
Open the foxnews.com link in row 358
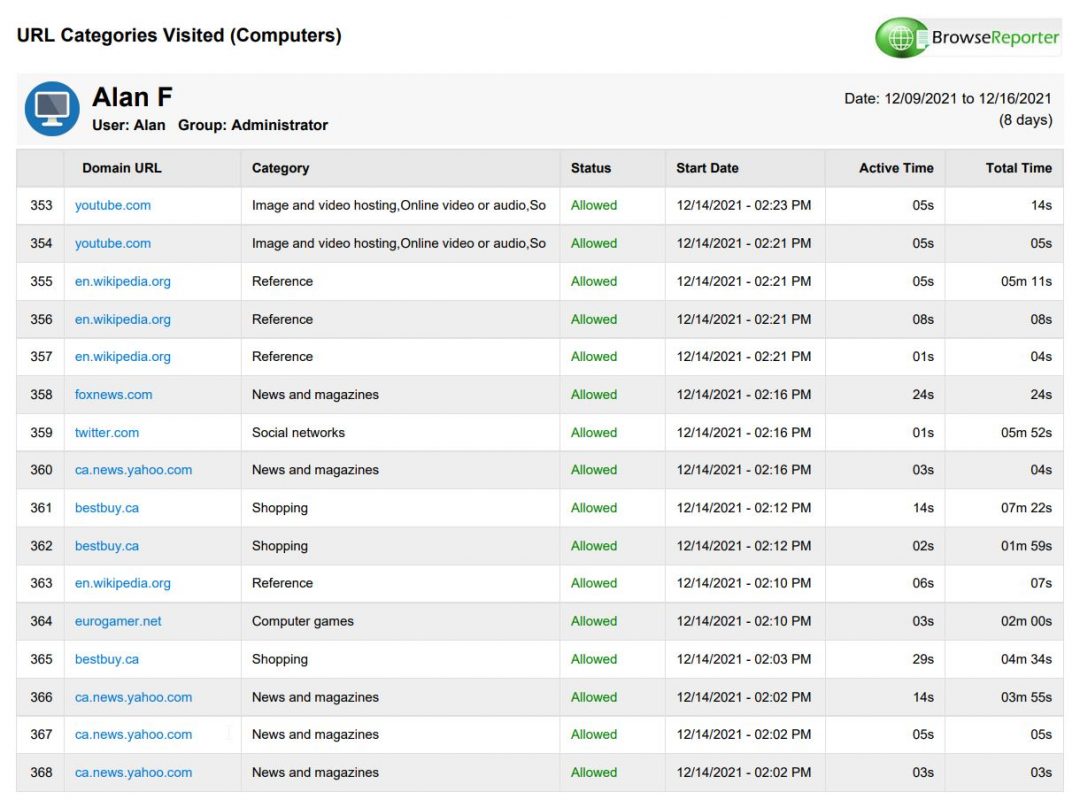pyautogui.click(x=113, y=394)
